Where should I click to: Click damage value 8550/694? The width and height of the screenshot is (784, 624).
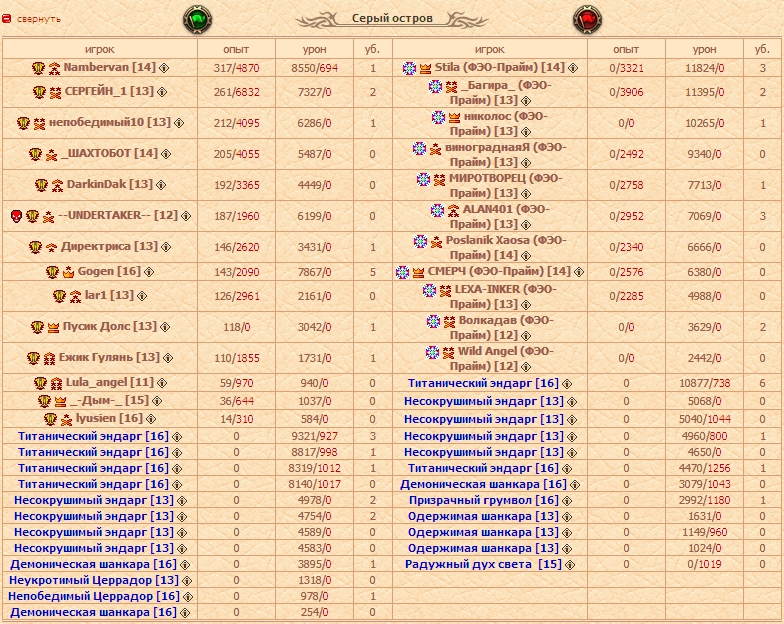[x=314, y=68]
